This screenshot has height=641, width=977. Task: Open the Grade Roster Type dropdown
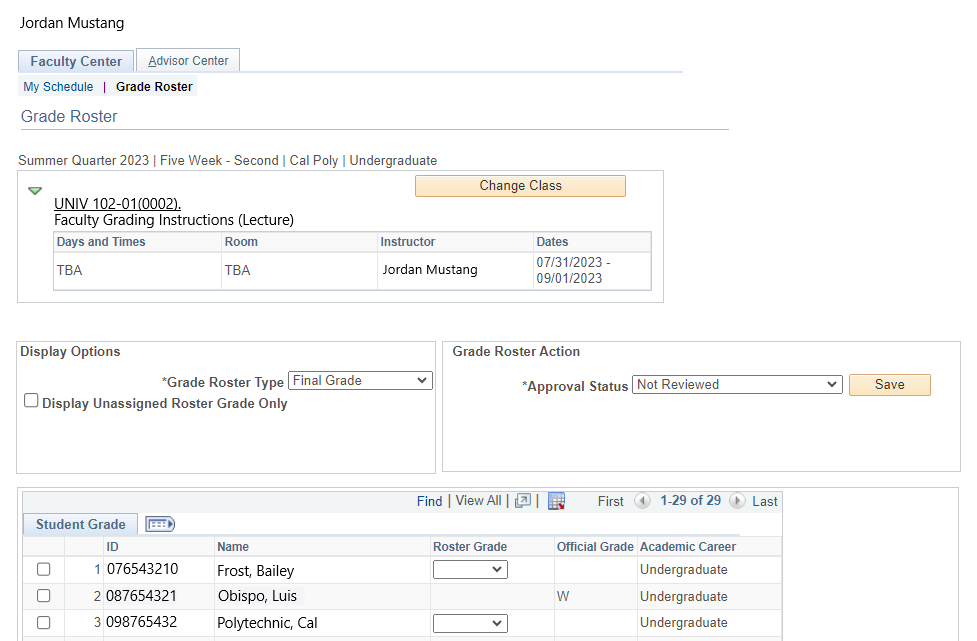[360, 381]
